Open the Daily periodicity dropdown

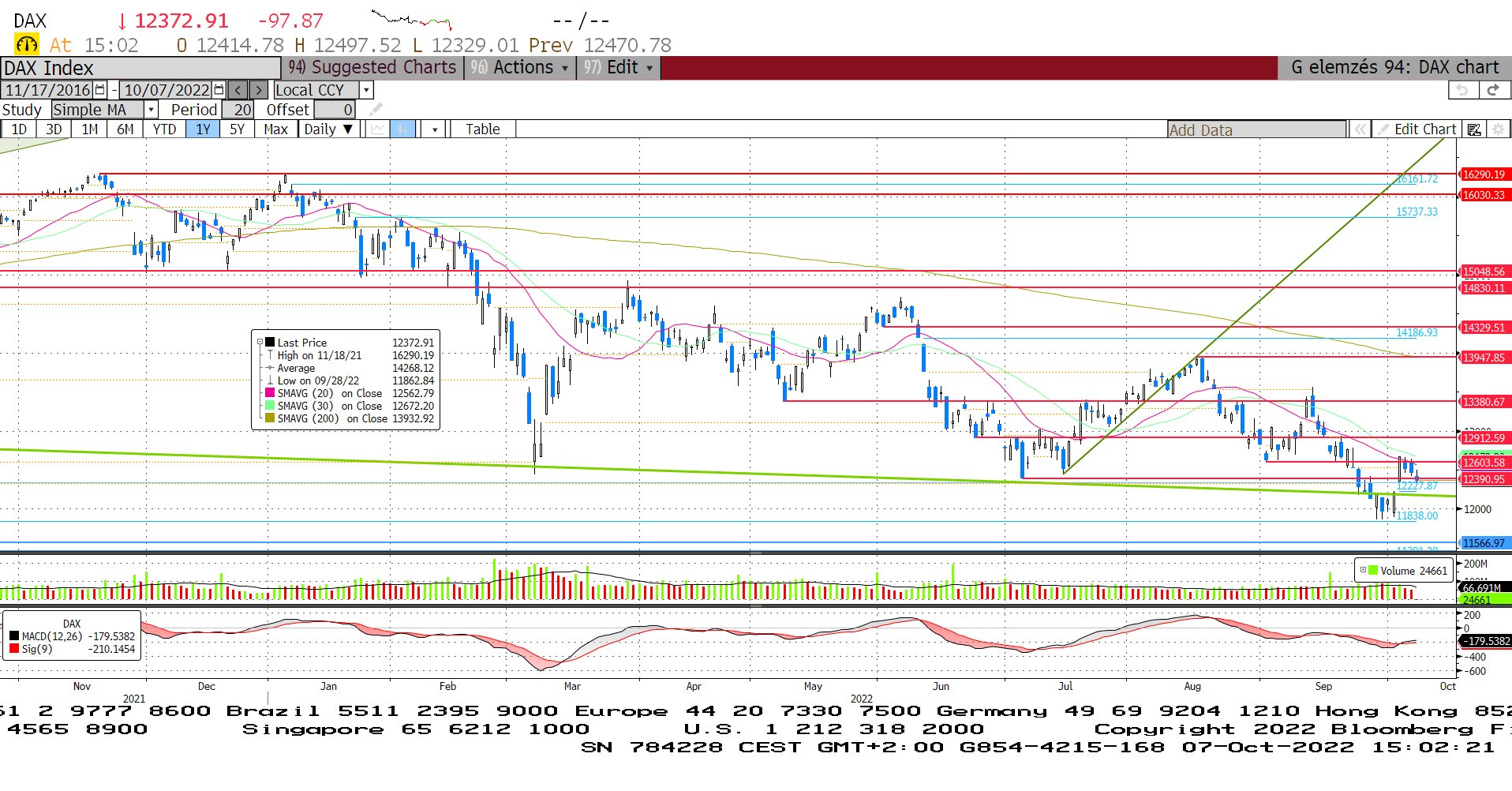tap(328, 129)
